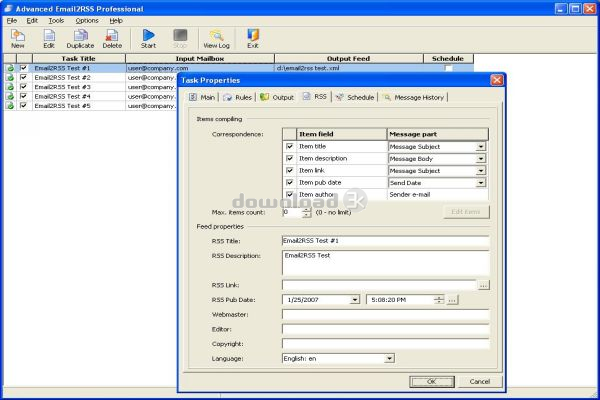Click status icon of Email2RSS Test #3 row
This screenshot has height=400, width=600.
pos(10,87)
